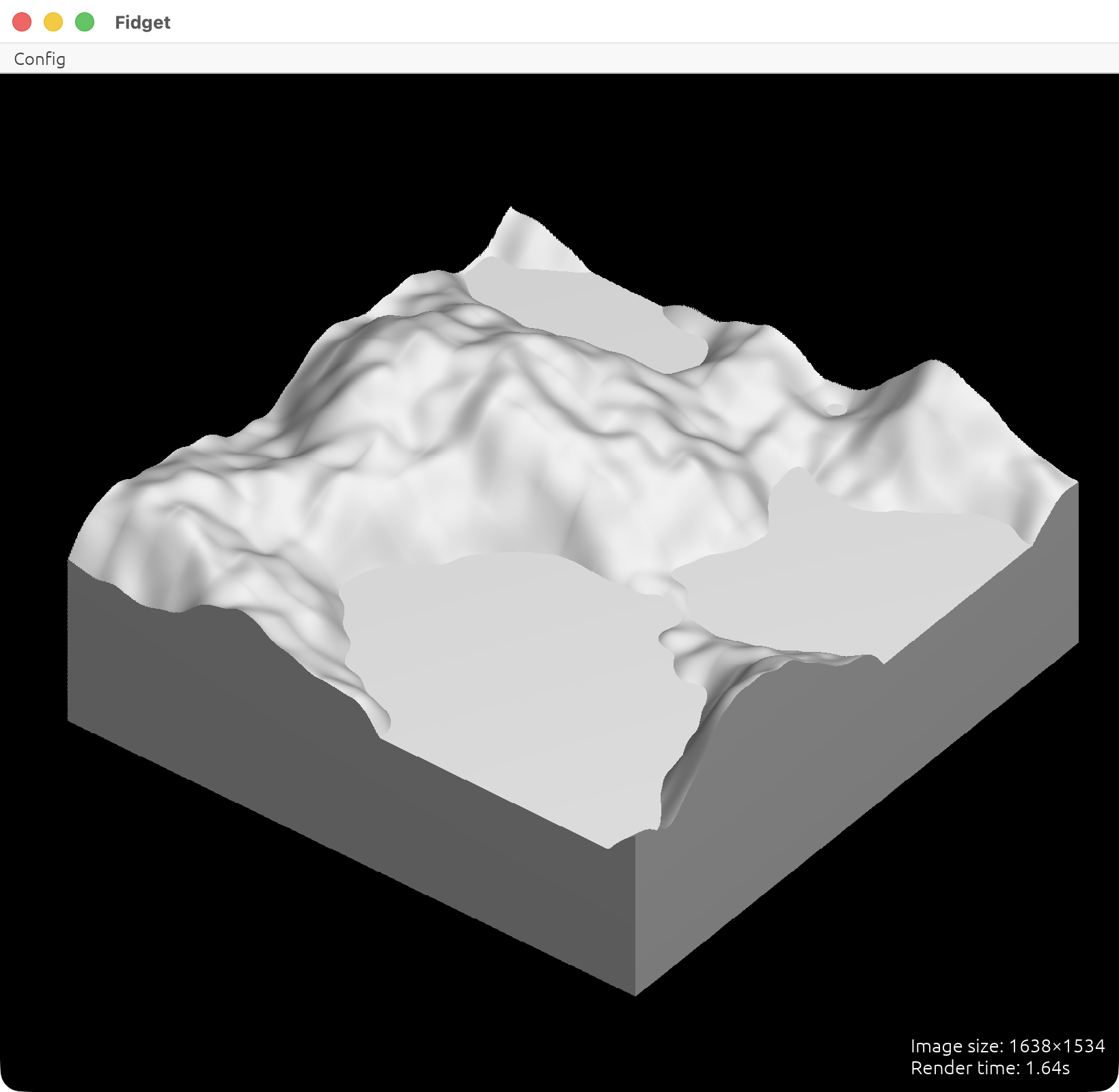Open the Config menu
1119x1092 pixels.
(40, 59)
